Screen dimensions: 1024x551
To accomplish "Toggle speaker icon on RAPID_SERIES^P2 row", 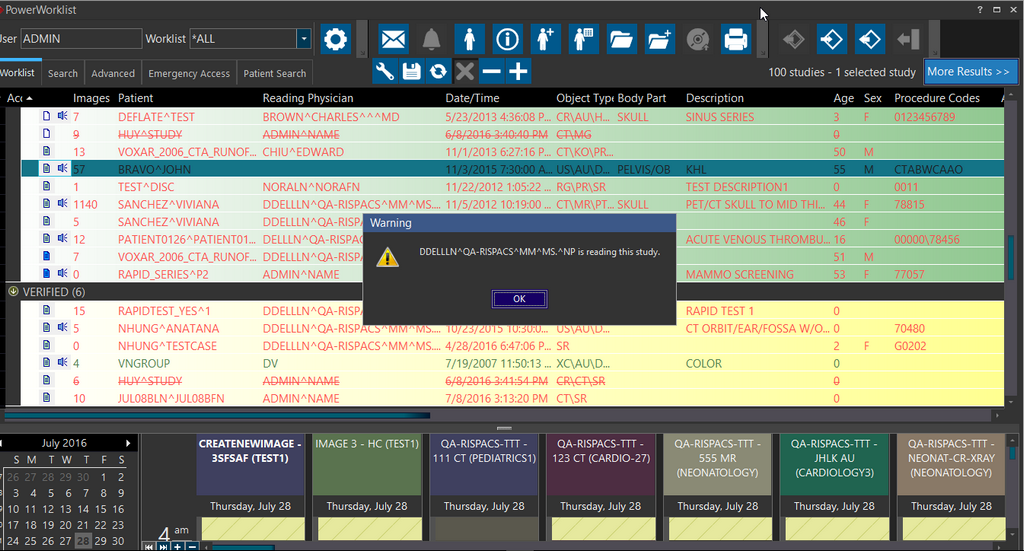I will 62,274.
